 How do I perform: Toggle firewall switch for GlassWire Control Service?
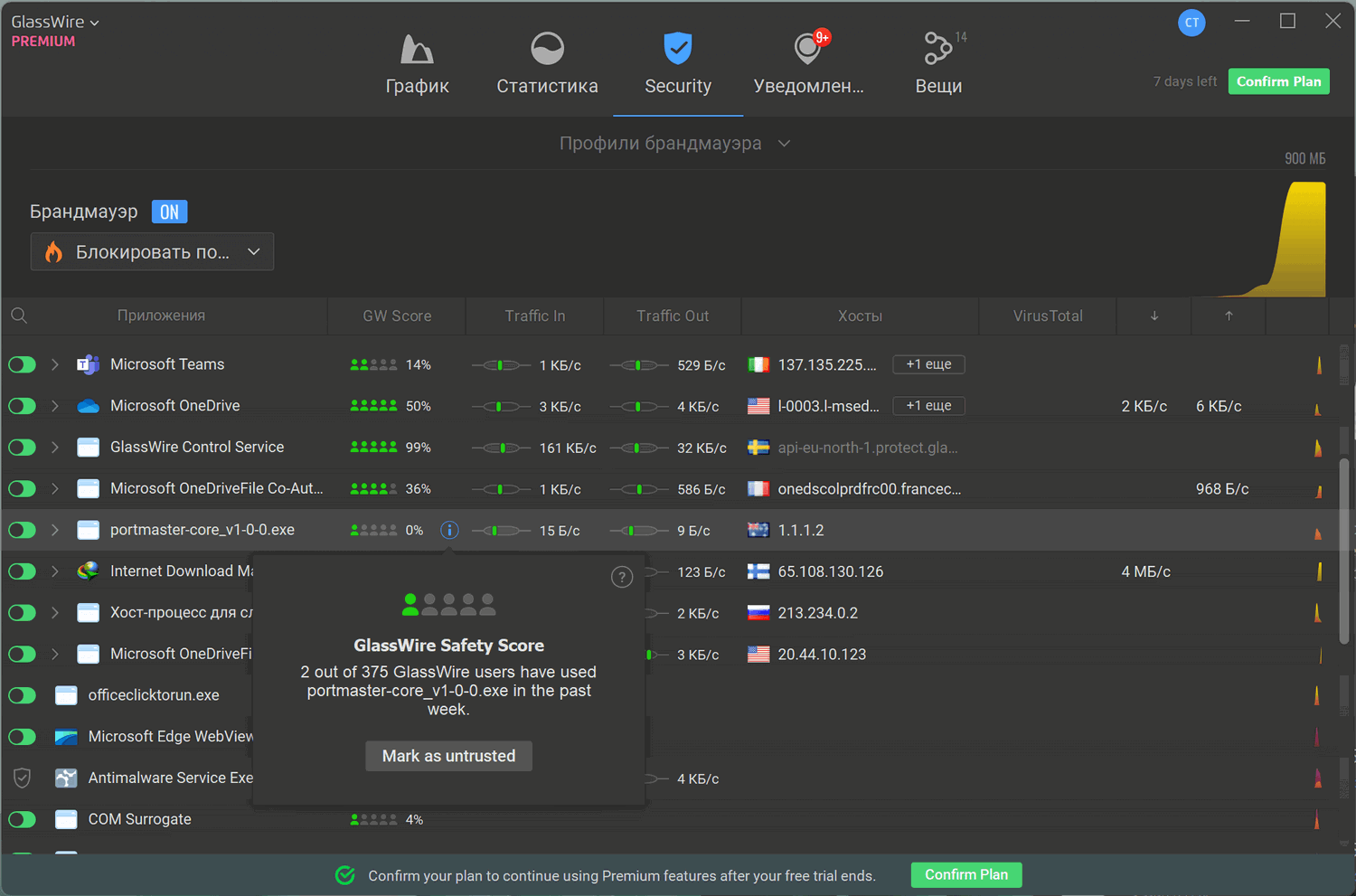click(23, 448)
